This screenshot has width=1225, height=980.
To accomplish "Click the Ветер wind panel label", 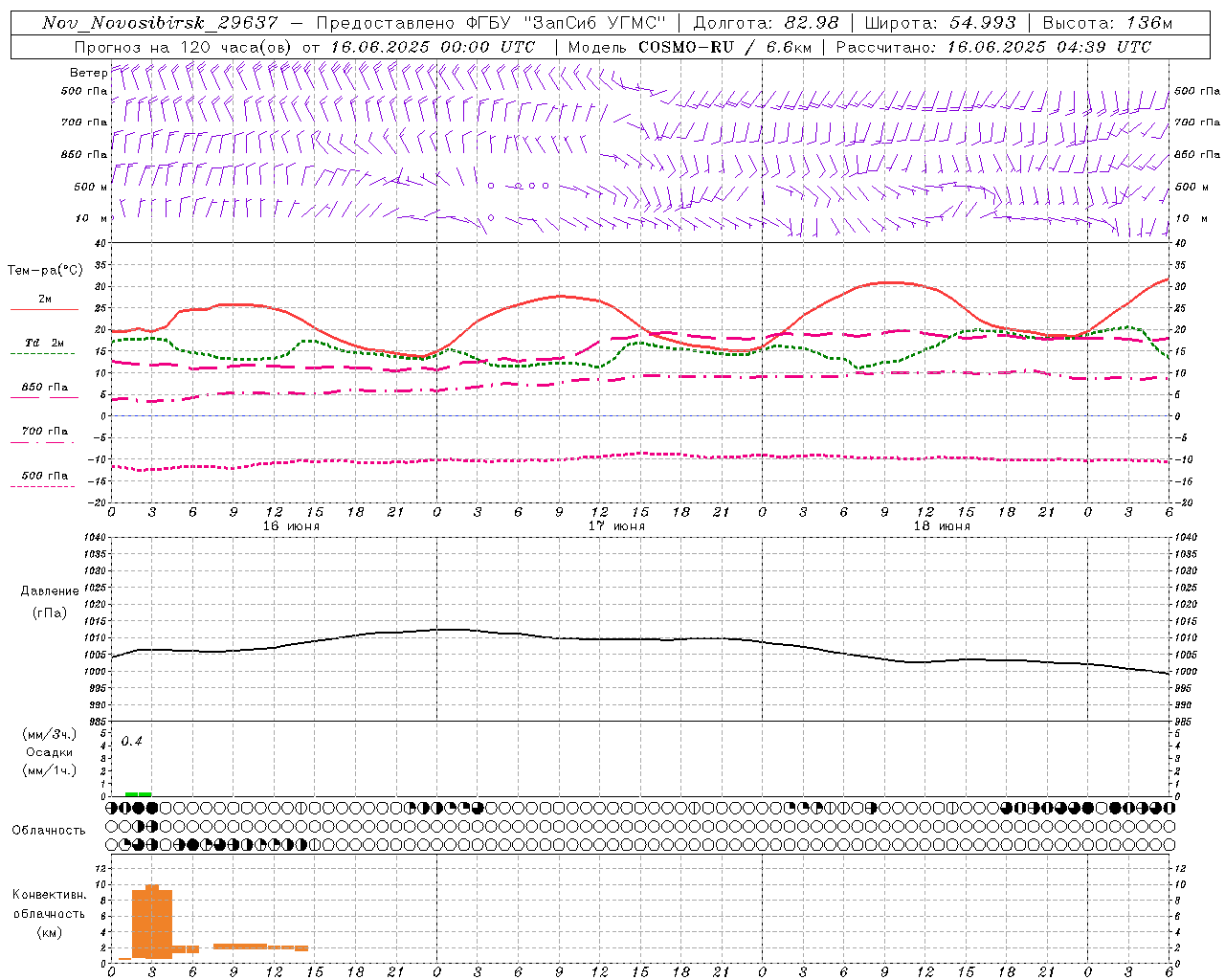I will 88,73.
